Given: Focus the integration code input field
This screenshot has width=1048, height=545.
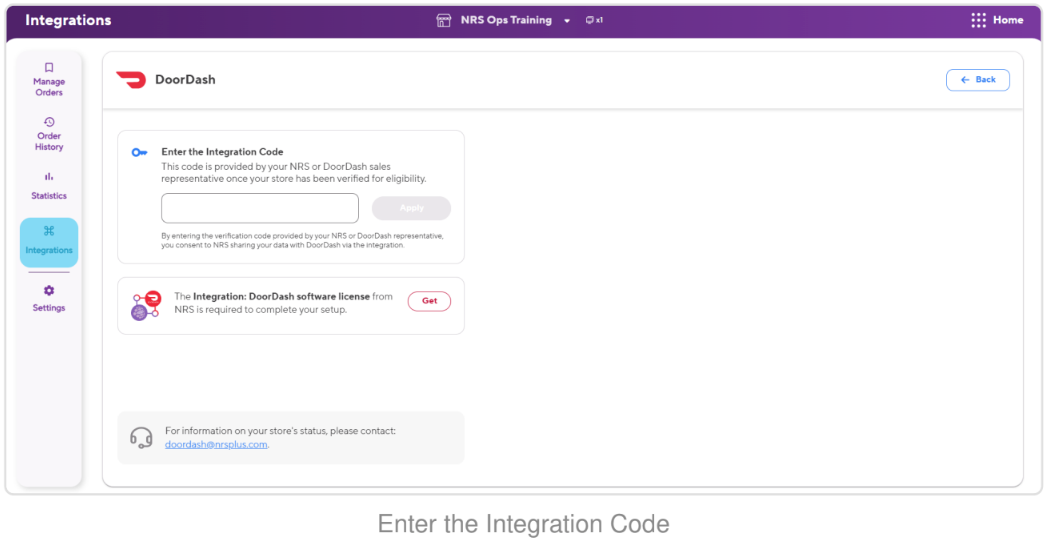Looking at the screenshot, I should point(260,208).
